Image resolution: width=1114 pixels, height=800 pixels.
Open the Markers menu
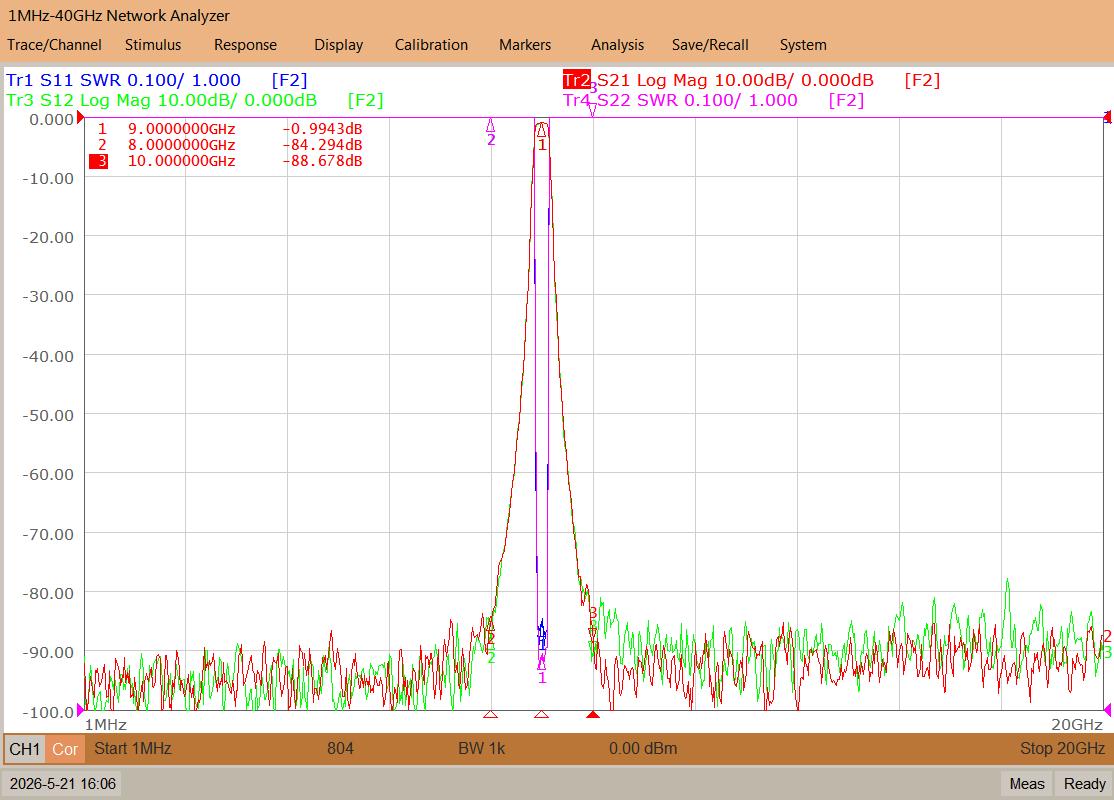525,45
